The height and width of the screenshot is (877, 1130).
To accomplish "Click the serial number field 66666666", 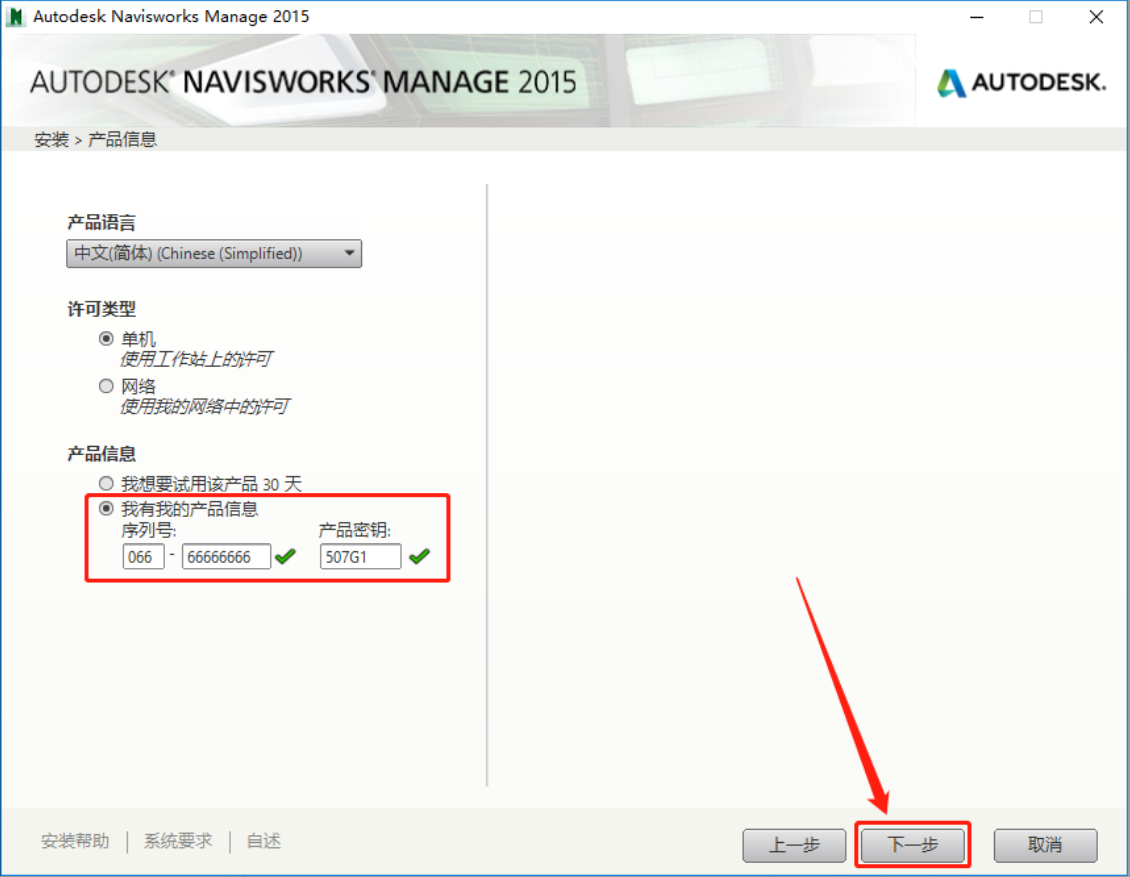I will tap(226, 557).
